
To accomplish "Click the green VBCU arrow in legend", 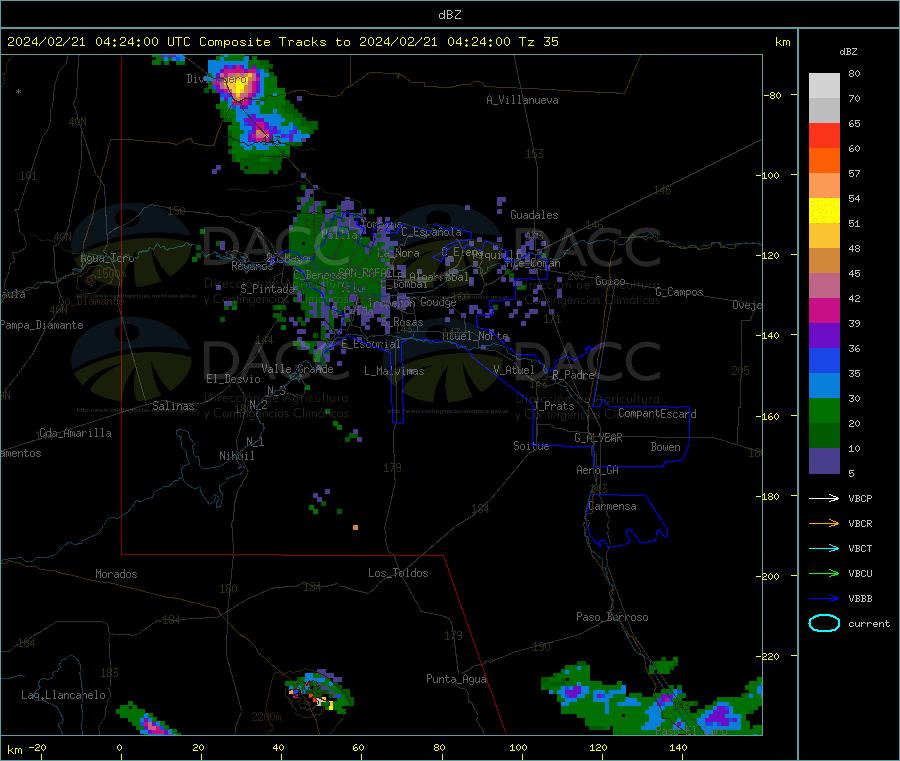I will pos(824,573).
